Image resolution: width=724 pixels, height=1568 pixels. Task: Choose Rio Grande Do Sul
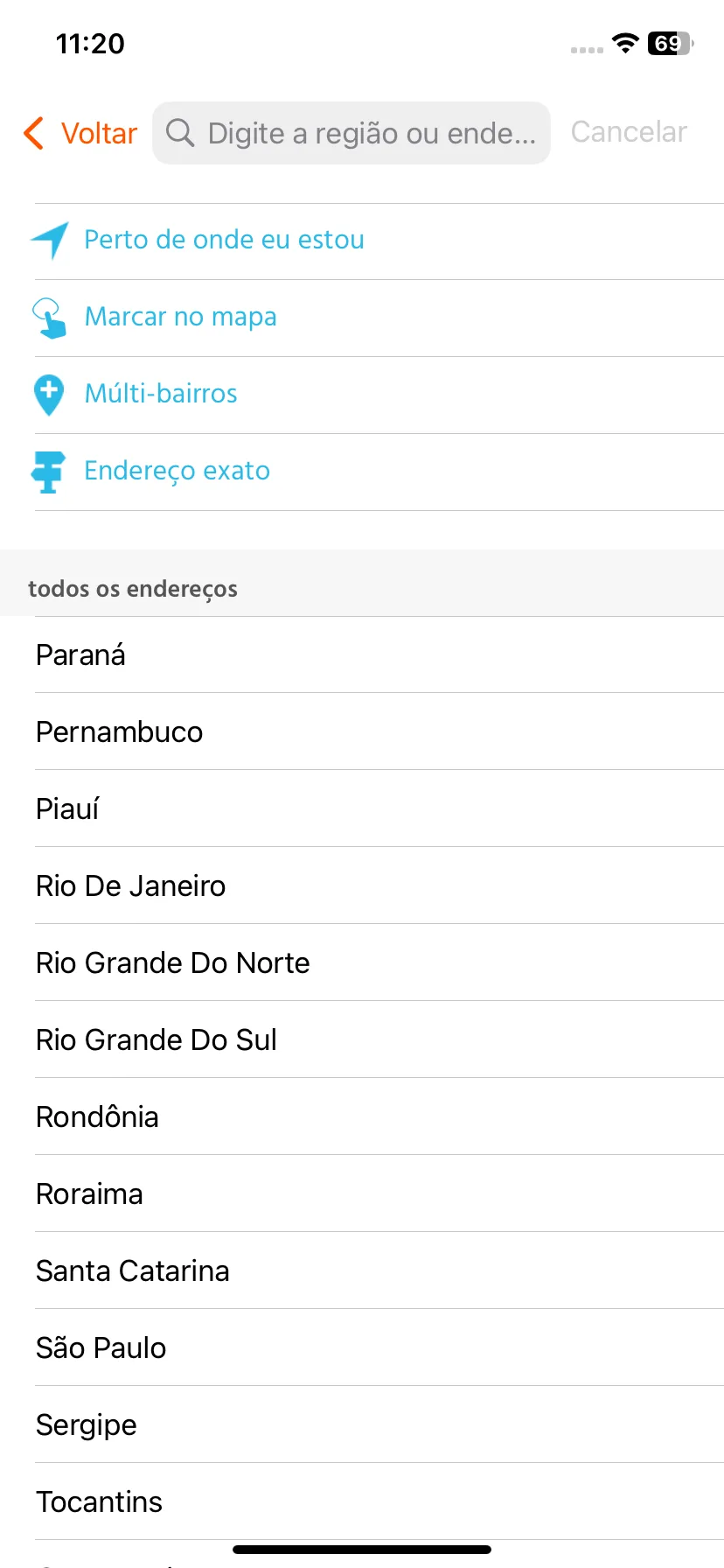[x=379, y=1039]
